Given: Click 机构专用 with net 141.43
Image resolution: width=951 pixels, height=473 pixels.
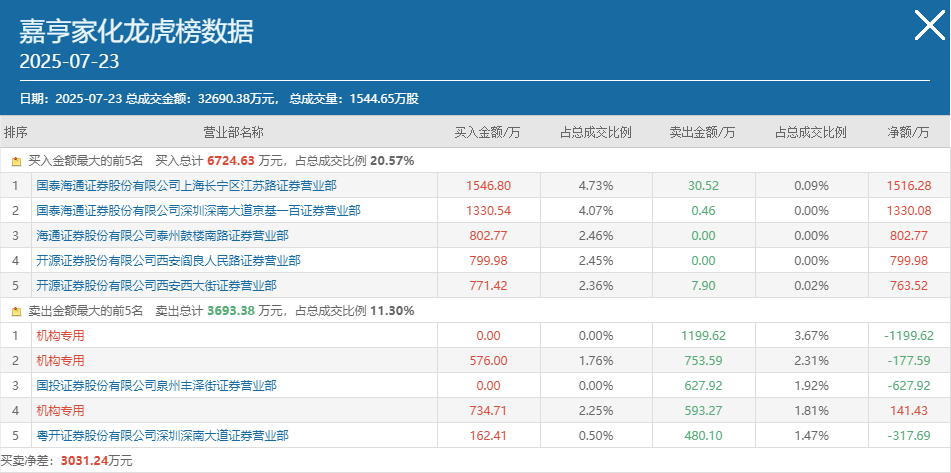Looking at the screenshot, I should 60,411.
